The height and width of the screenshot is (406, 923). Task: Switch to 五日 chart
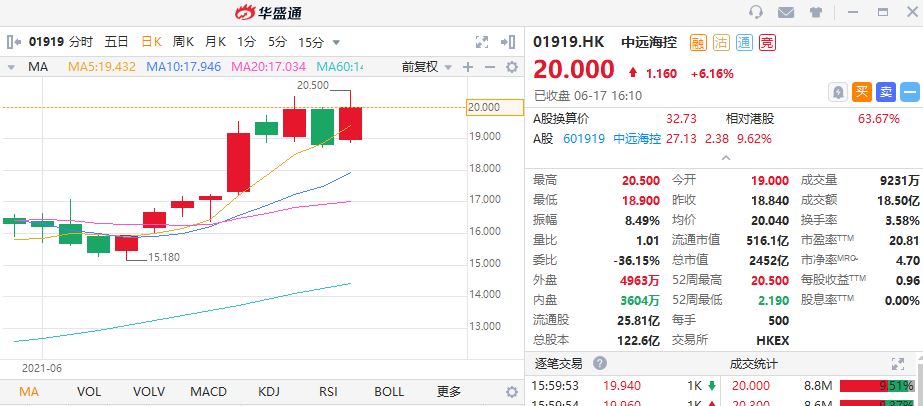(x=117, y=42)
